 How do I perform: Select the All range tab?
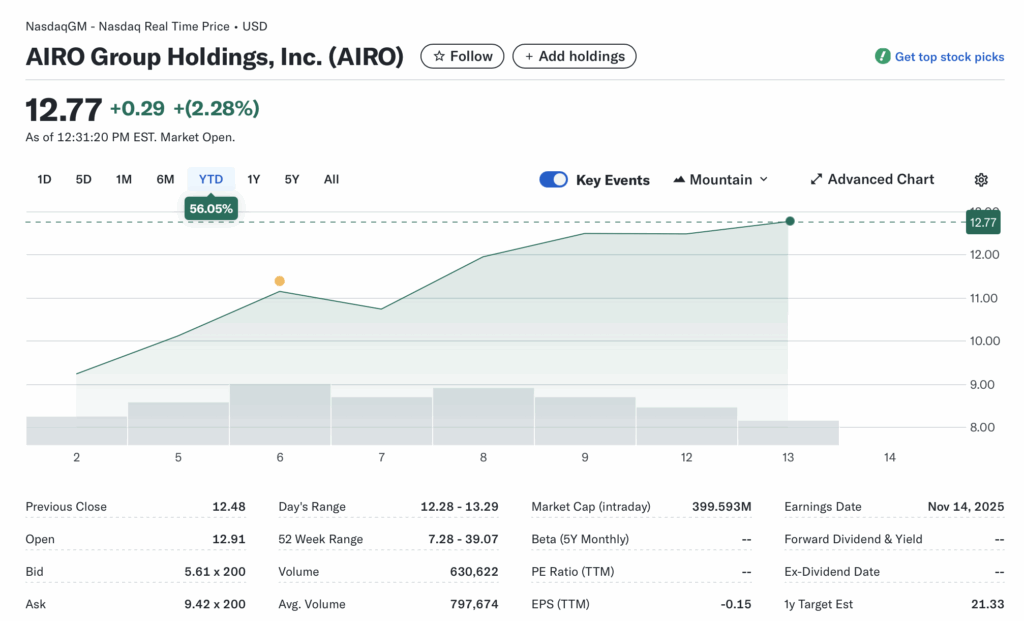331,180
